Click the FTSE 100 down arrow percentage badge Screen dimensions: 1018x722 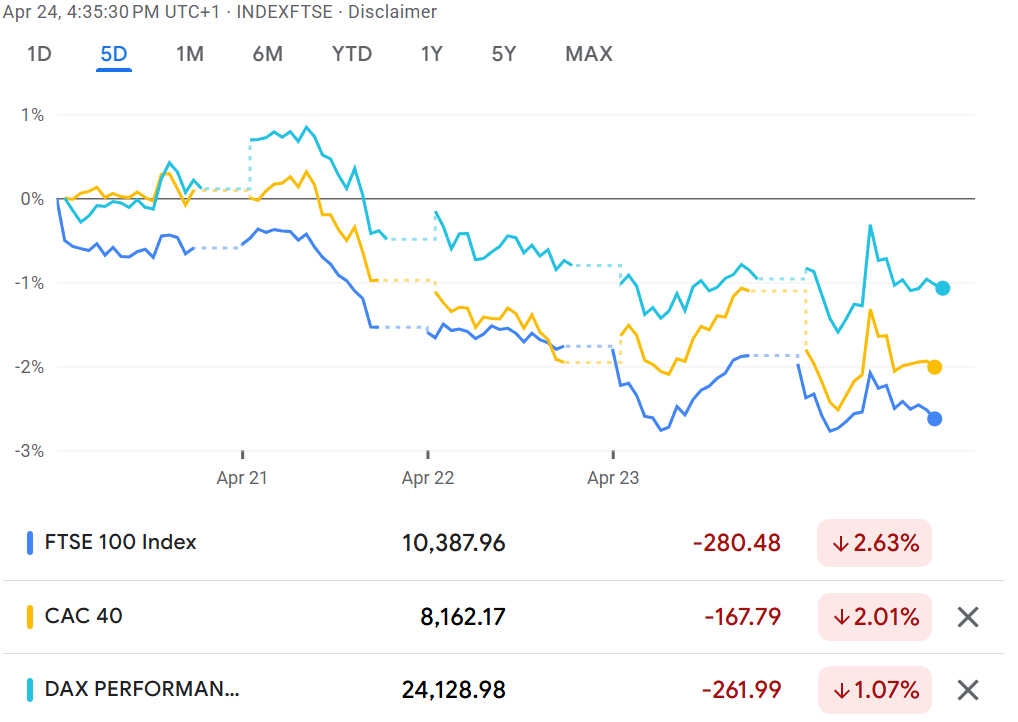click(874, 544)
